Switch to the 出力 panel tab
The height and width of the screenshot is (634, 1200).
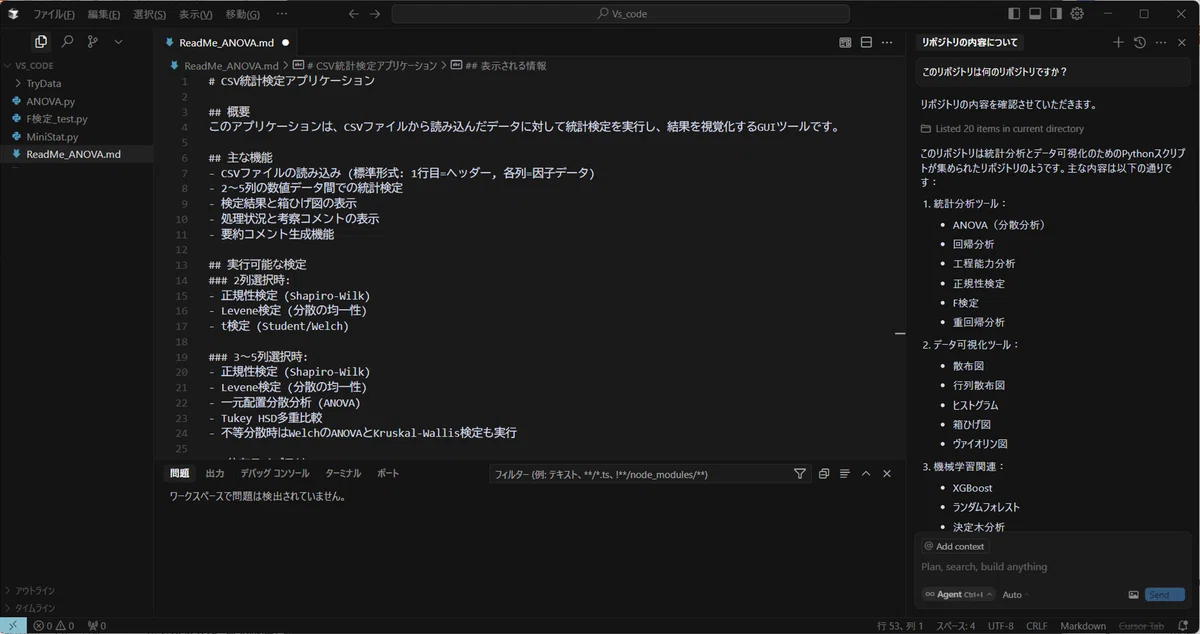click(x=215, y=473)
